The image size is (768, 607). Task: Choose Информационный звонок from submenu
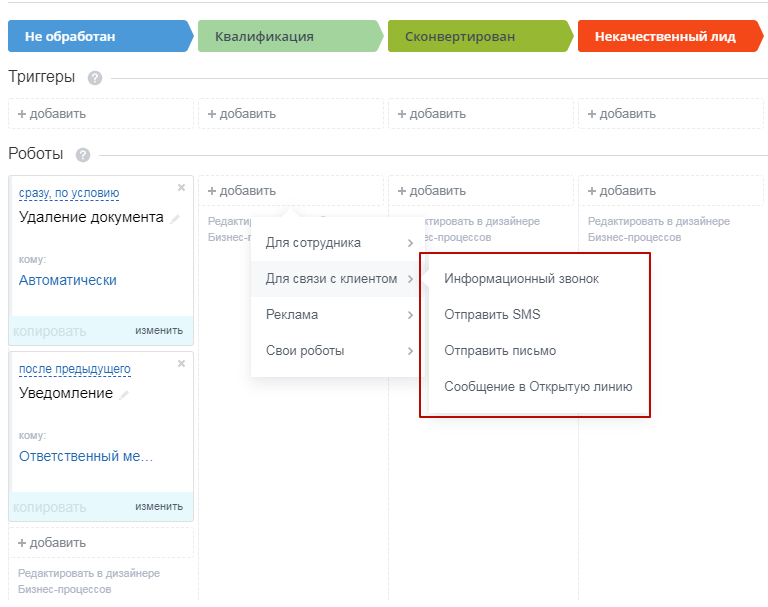click(521, 279)
